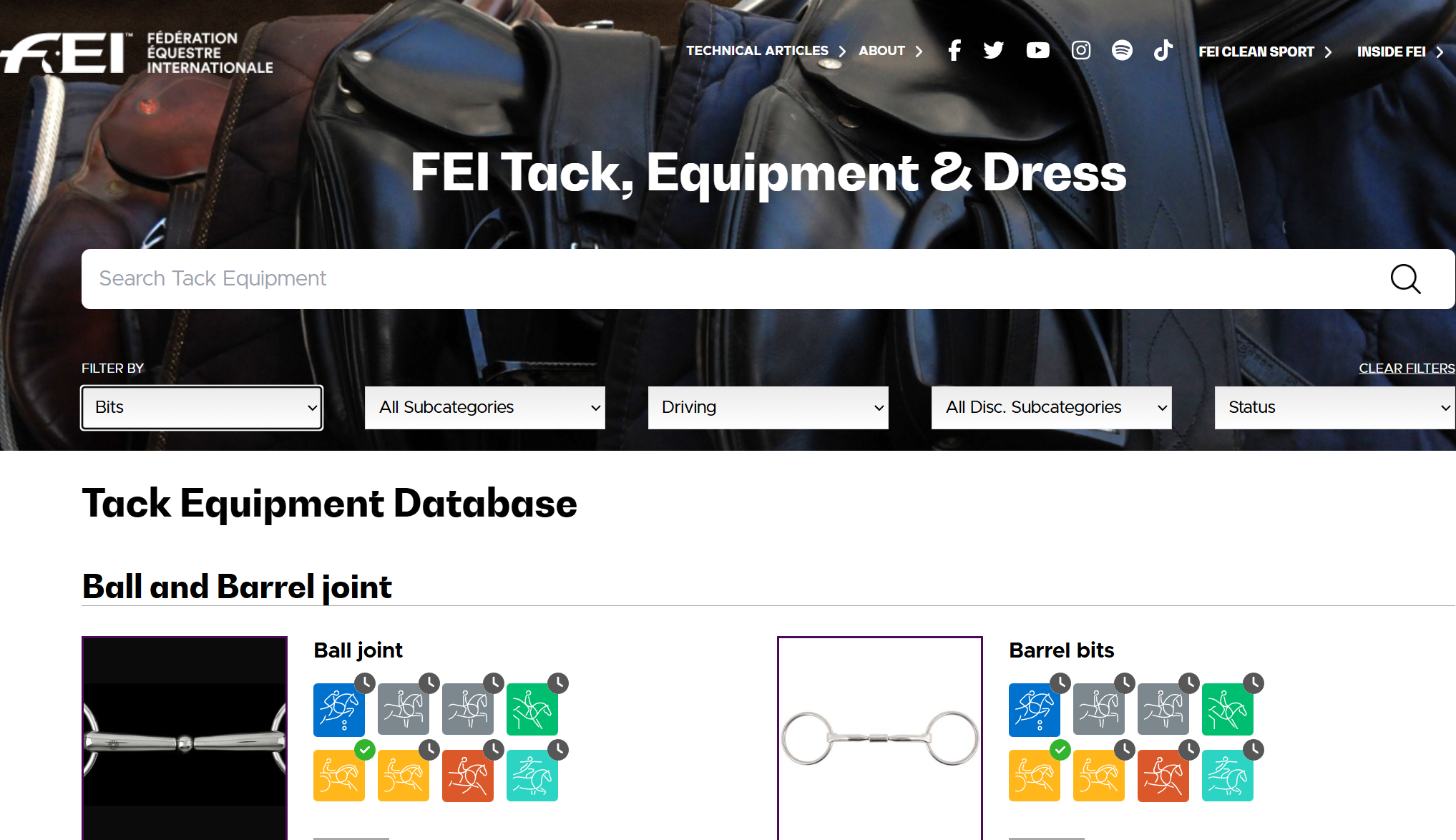Expand the Status filter dropdown
This screenshot has width=1456, height=840.
[1334, 408]
